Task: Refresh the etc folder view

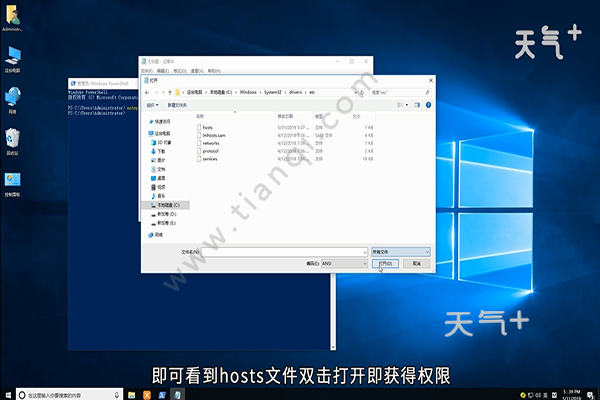Action: pos(362,93)
